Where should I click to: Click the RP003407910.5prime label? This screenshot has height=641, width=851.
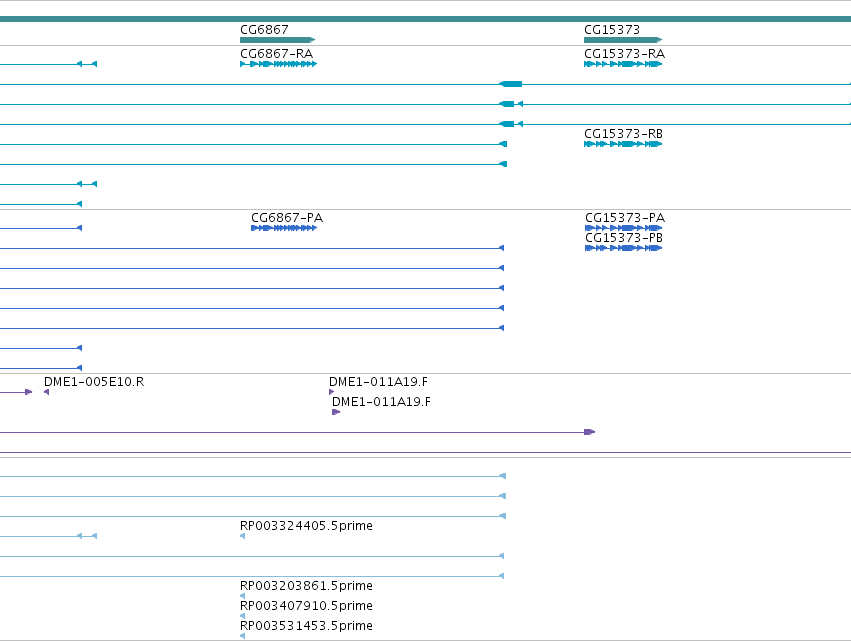(x=306, y=606)
